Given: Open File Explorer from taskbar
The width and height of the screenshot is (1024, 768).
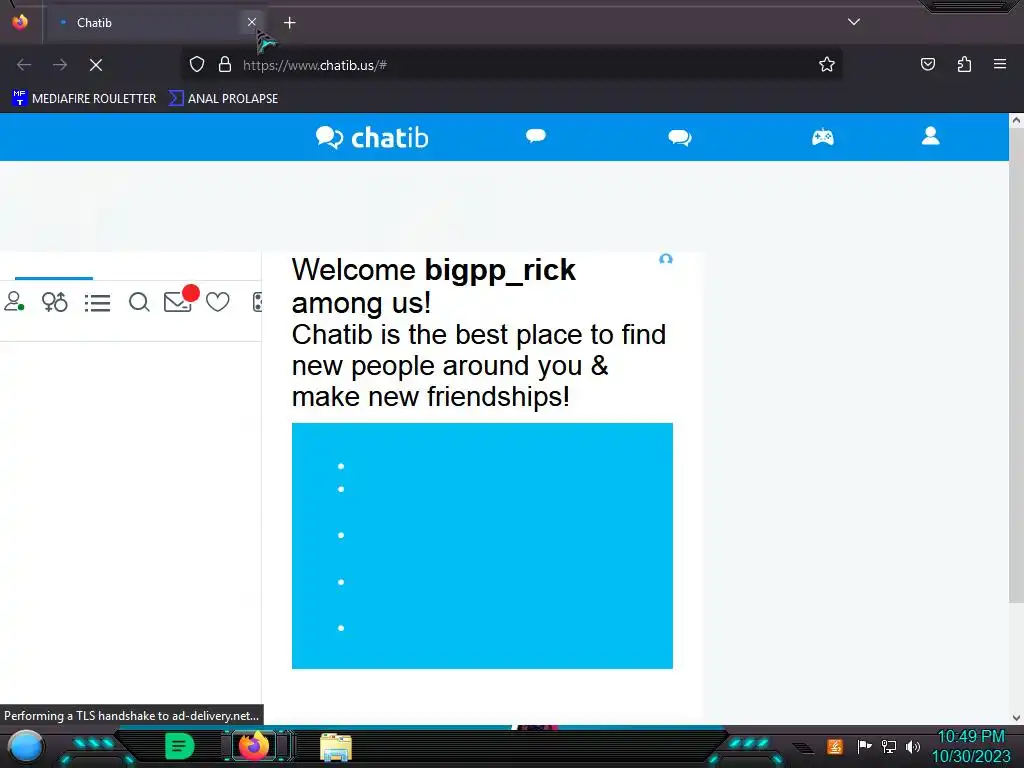Looking at the screenshot, I should coord(336,747).
